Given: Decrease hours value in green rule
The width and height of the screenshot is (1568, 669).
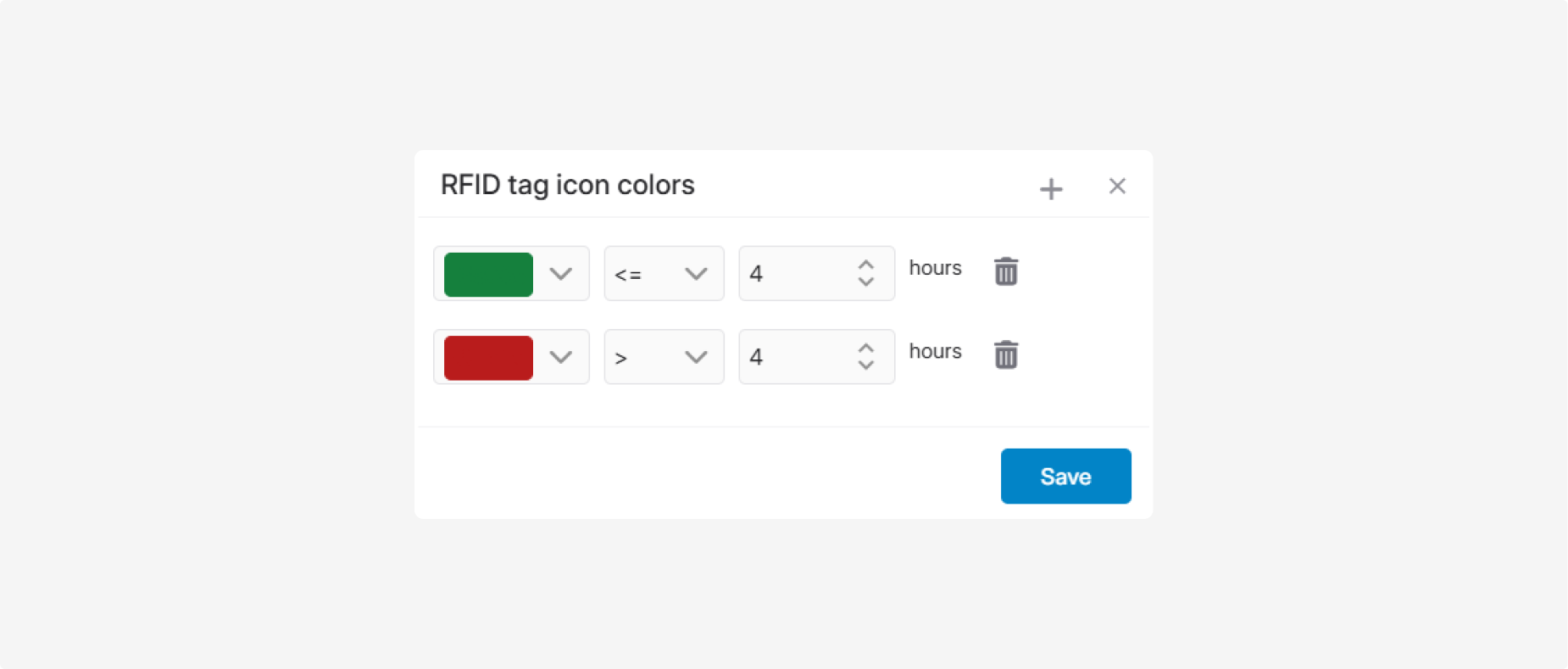Looking at the screenshot, I should tap(865, 282).
